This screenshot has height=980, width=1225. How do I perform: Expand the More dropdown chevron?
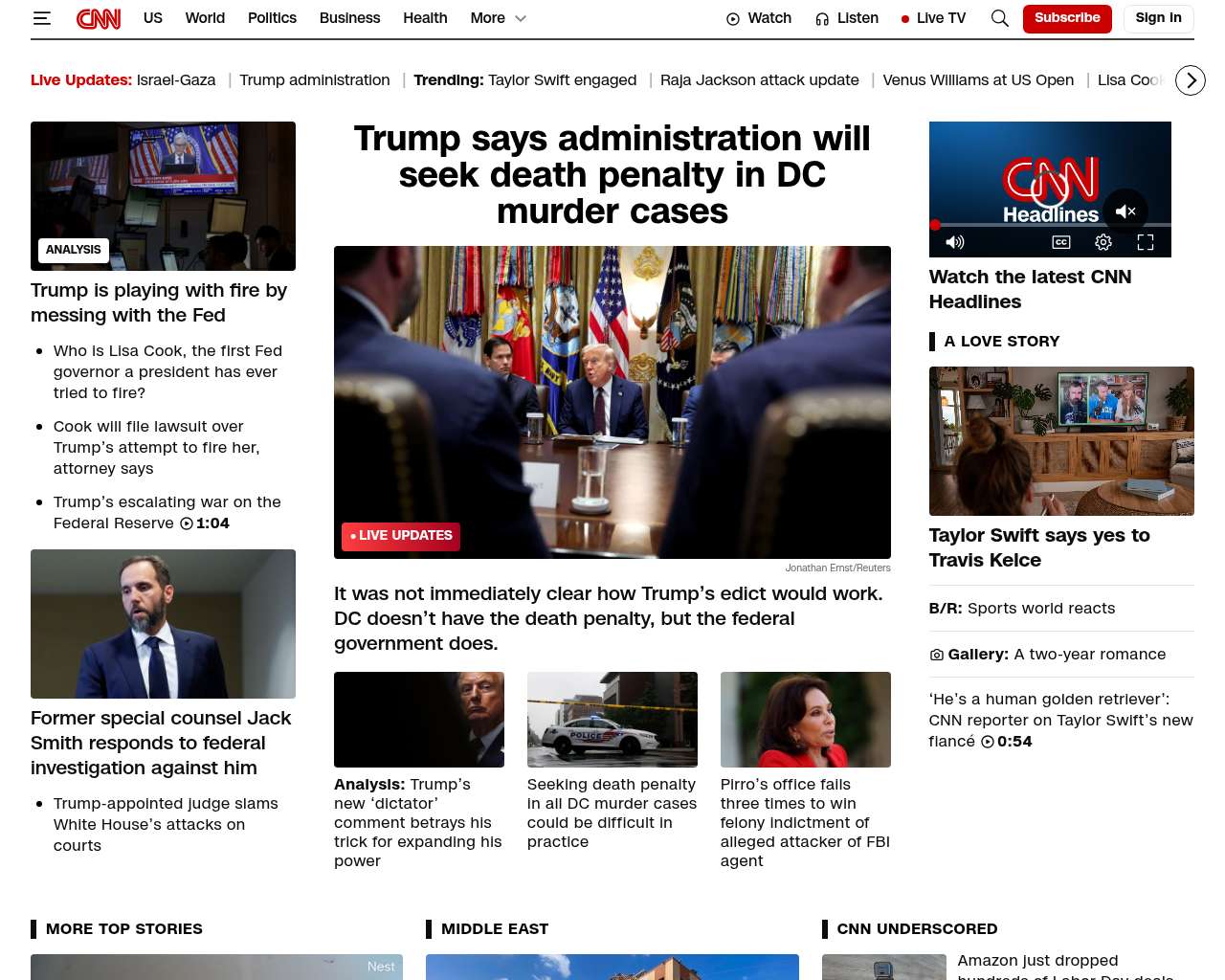521,18
